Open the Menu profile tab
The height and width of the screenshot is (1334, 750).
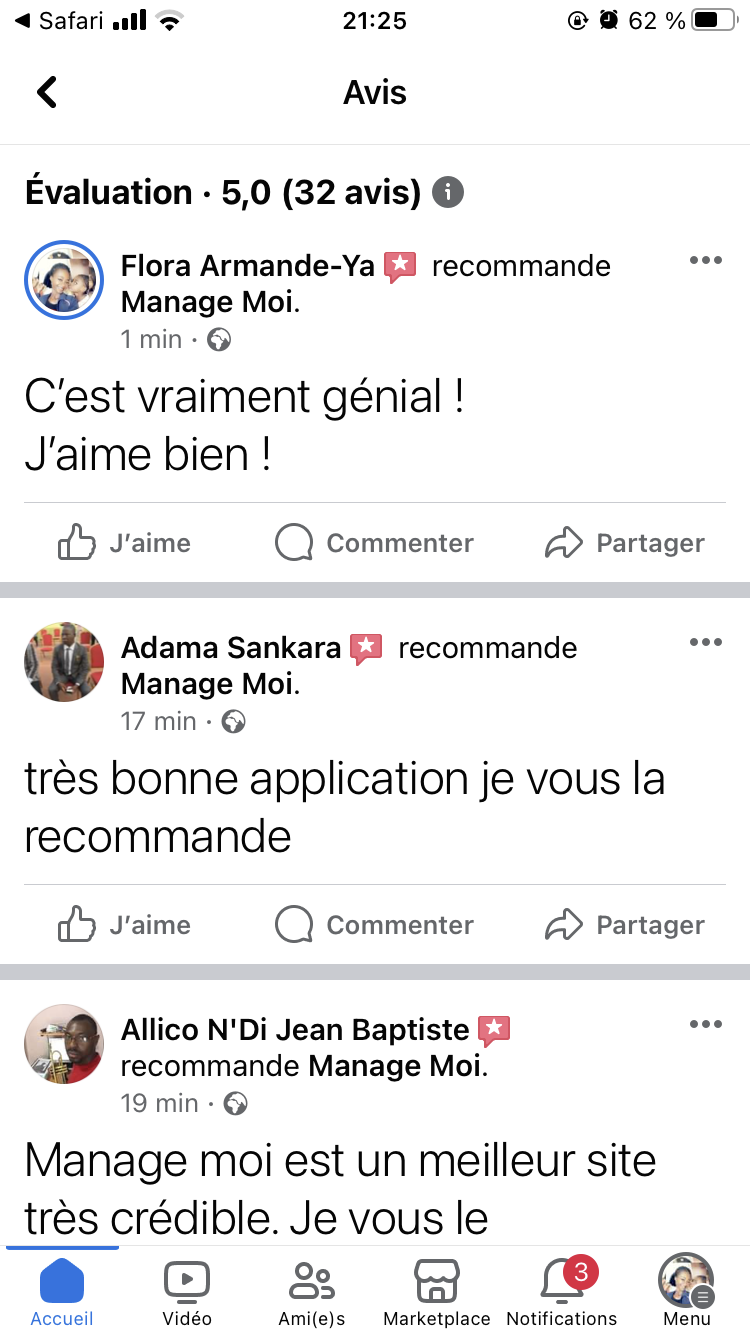[x=686, y=1292]
